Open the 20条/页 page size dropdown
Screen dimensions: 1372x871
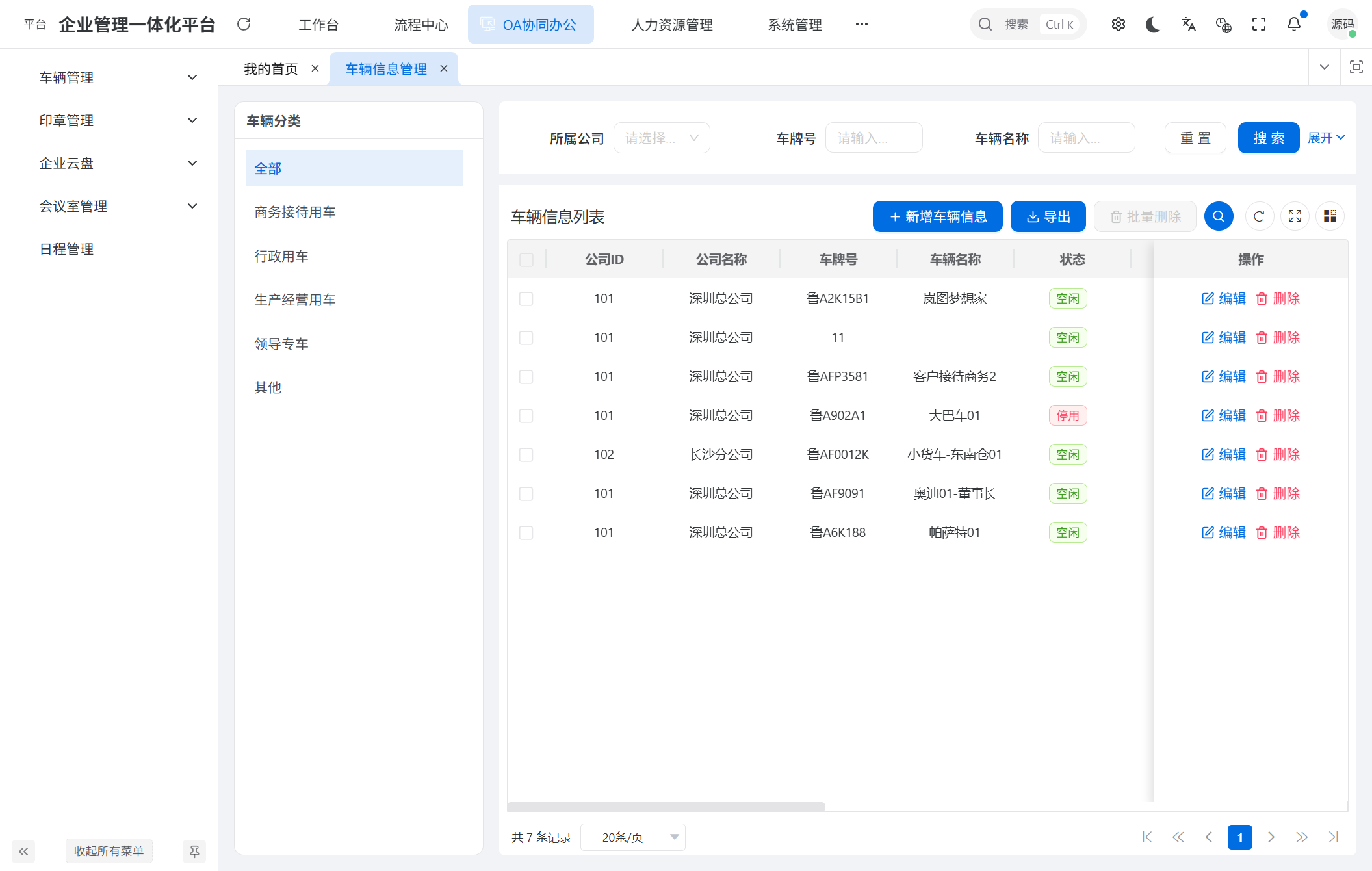[x=632, y=837]
